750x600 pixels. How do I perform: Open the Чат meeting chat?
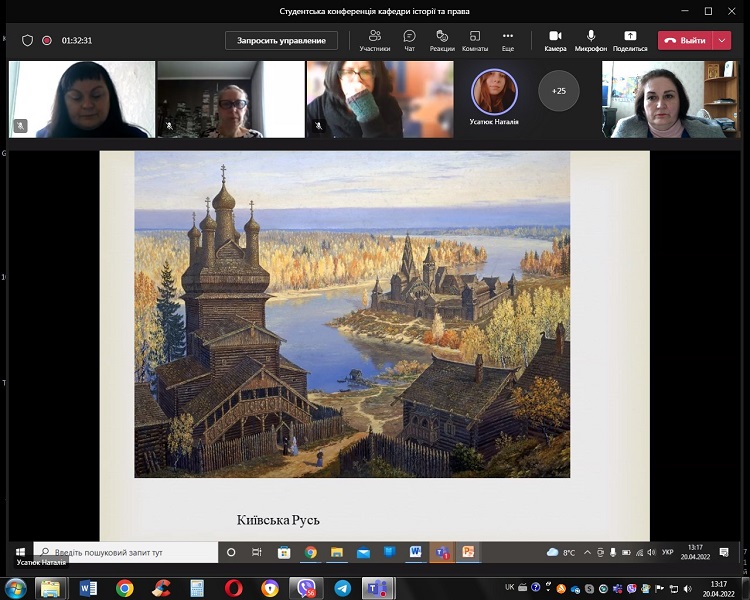[409, 41]
